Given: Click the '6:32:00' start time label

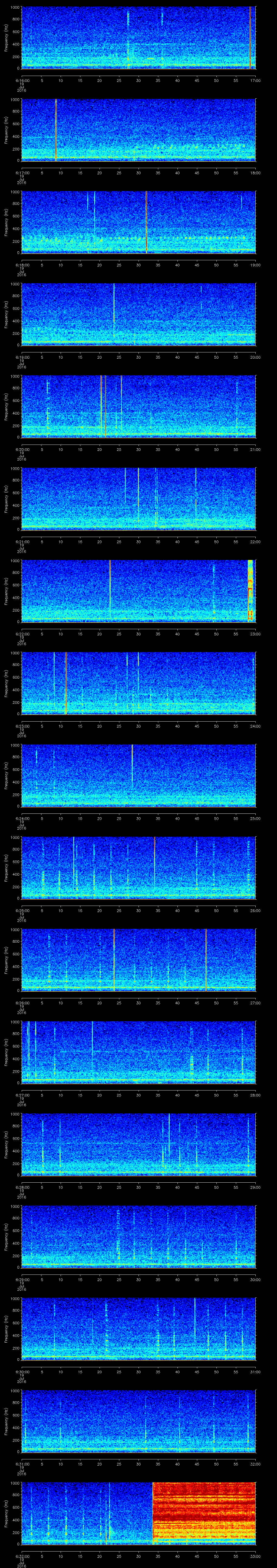Looking at the screenshot, I should pos(22,1556).
